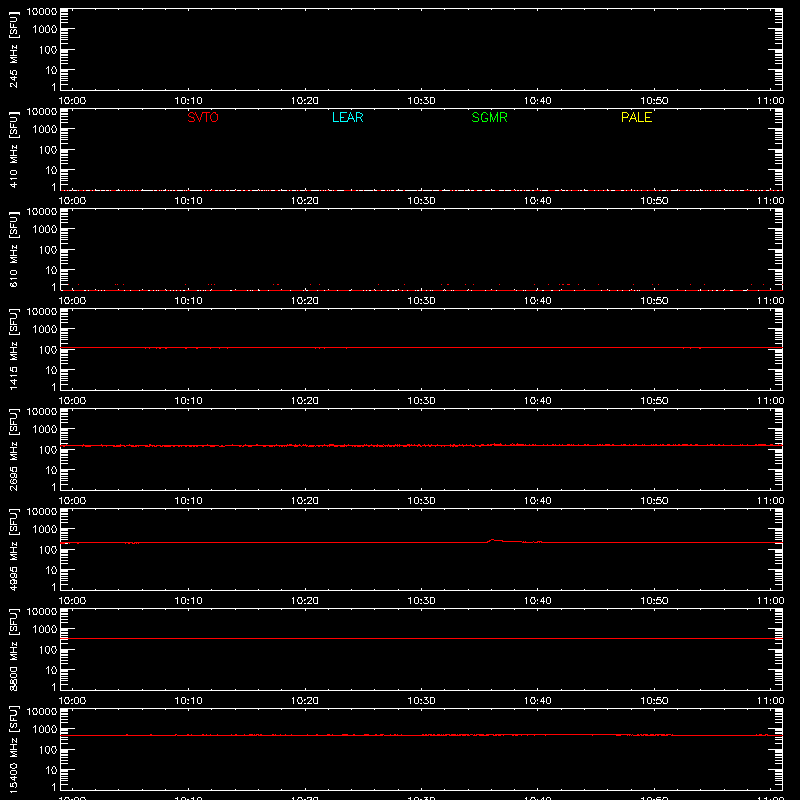Click 10:00 tick label under 245 MHz panel

[x=72, y=101]
